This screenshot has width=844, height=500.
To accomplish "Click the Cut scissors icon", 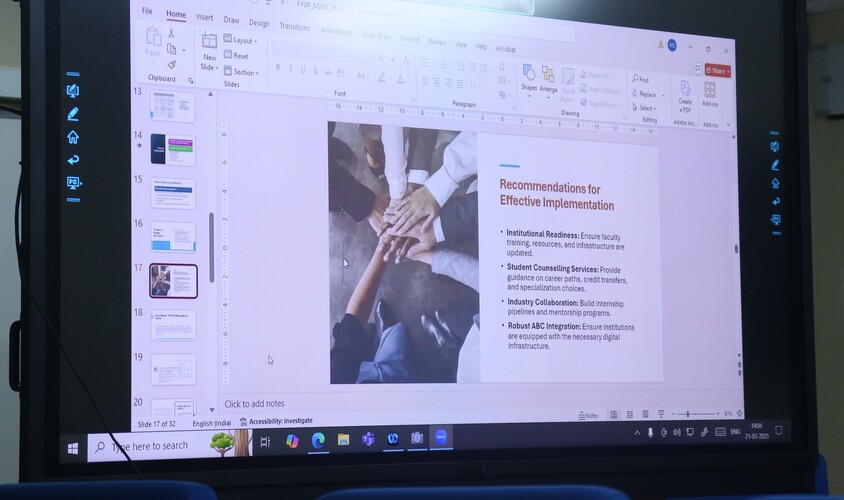I will coord(171,33).
